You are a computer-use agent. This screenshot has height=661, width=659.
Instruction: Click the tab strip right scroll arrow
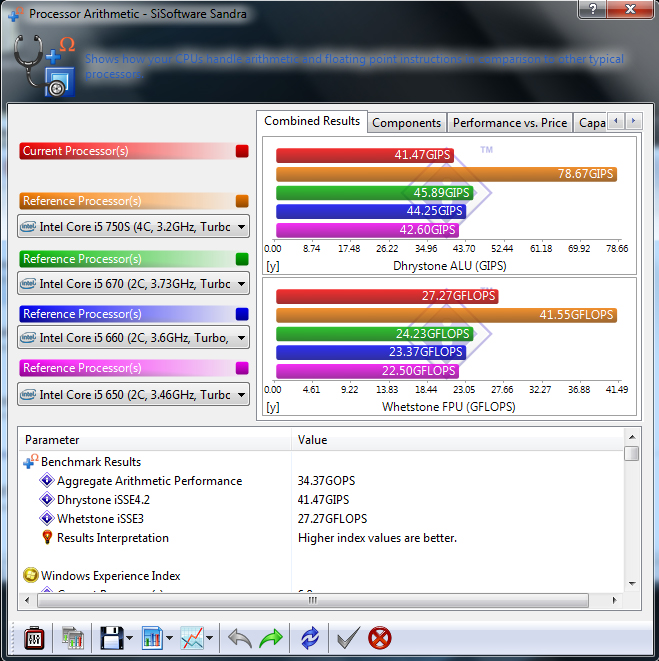pyautogui.click(x=633, y=121)
